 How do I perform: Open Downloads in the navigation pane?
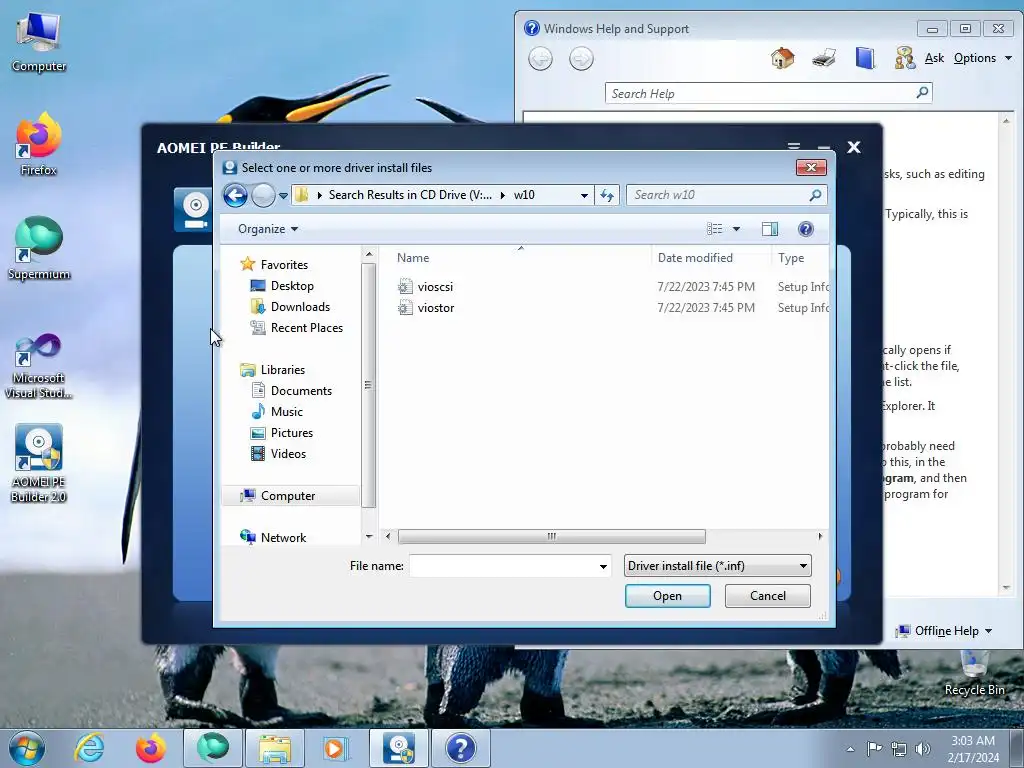pyautogui.click(x=300, y=307)
